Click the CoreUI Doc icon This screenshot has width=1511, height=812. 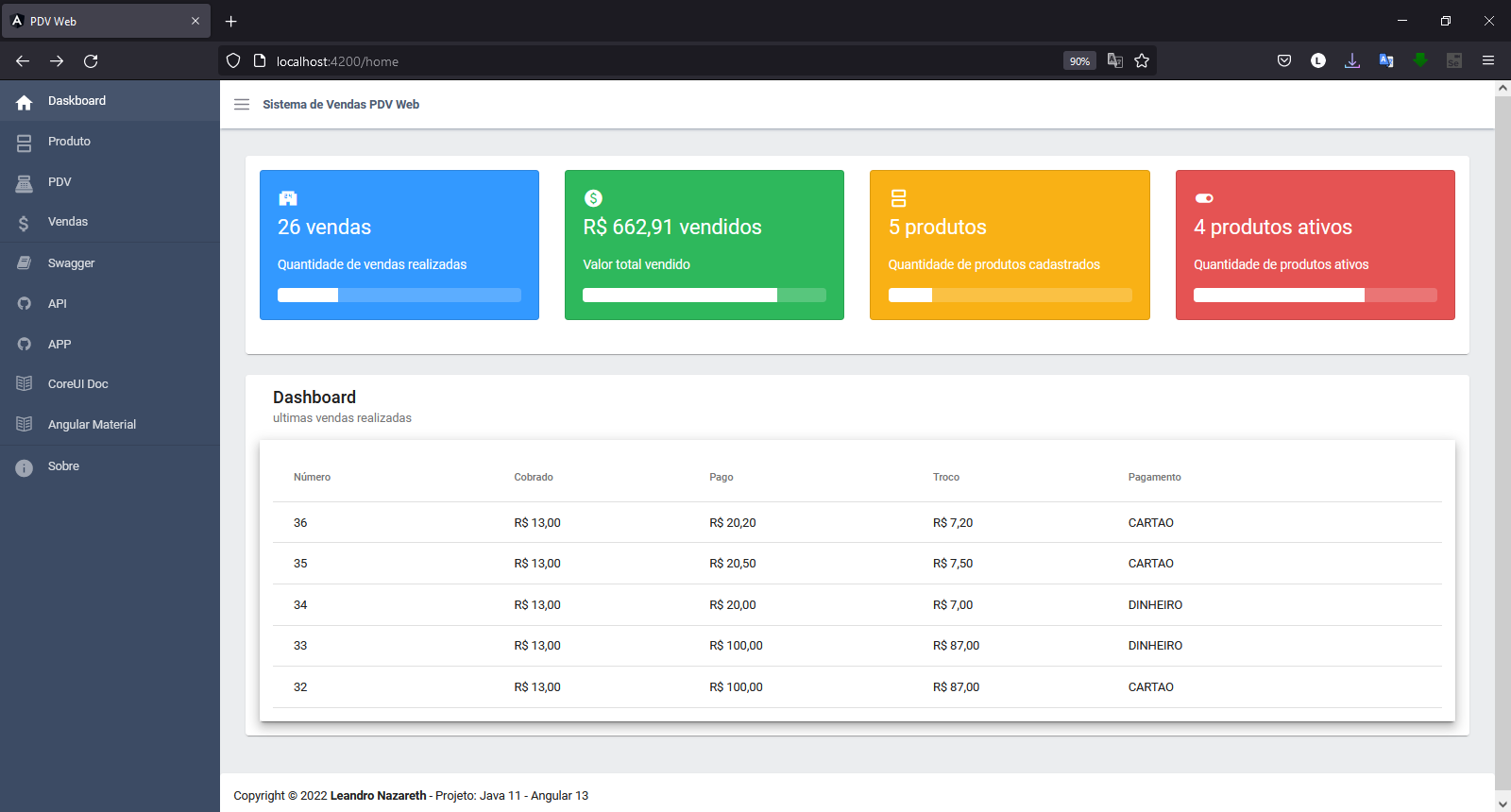(x=25, y=384)
